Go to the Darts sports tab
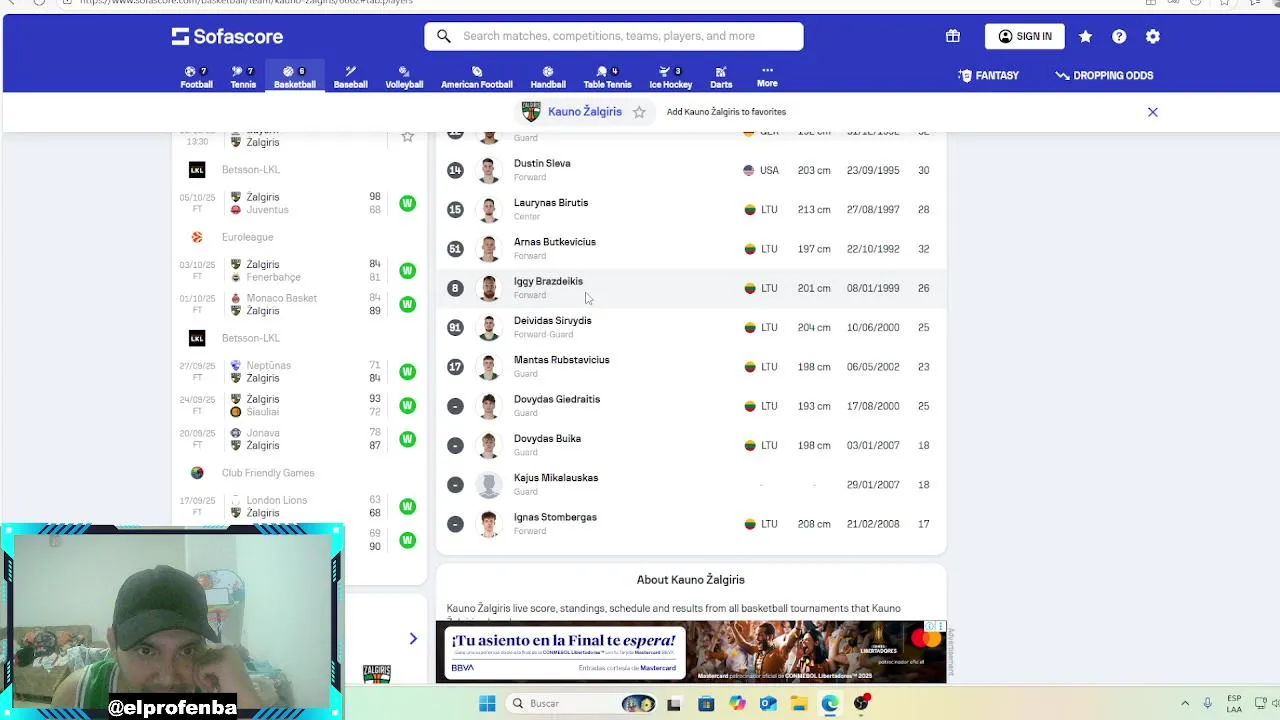The height and width of the screenshot is (720, 1280). [721, 77]
